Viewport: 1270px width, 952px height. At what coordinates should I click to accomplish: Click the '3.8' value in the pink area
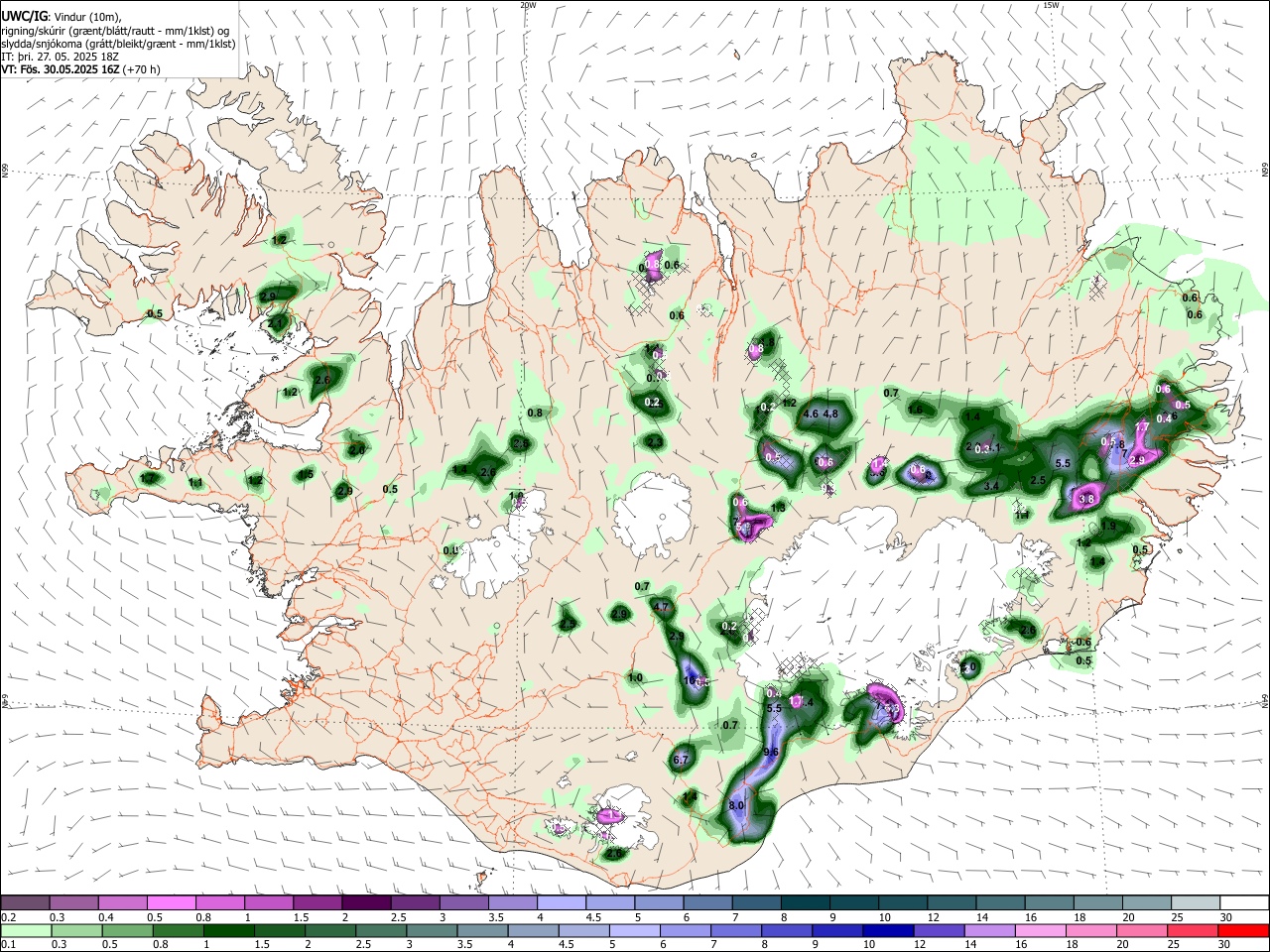[1086, 499]
